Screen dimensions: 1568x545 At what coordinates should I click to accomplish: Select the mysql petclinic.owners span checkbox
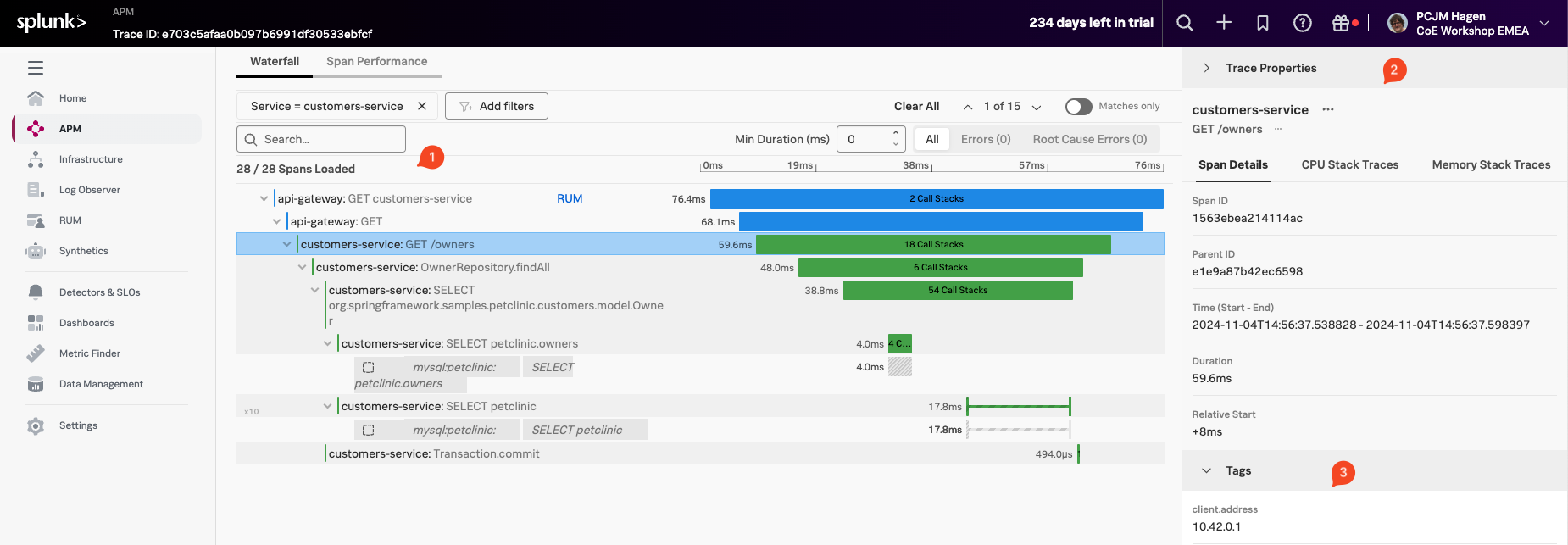click(x=368, y=367)
